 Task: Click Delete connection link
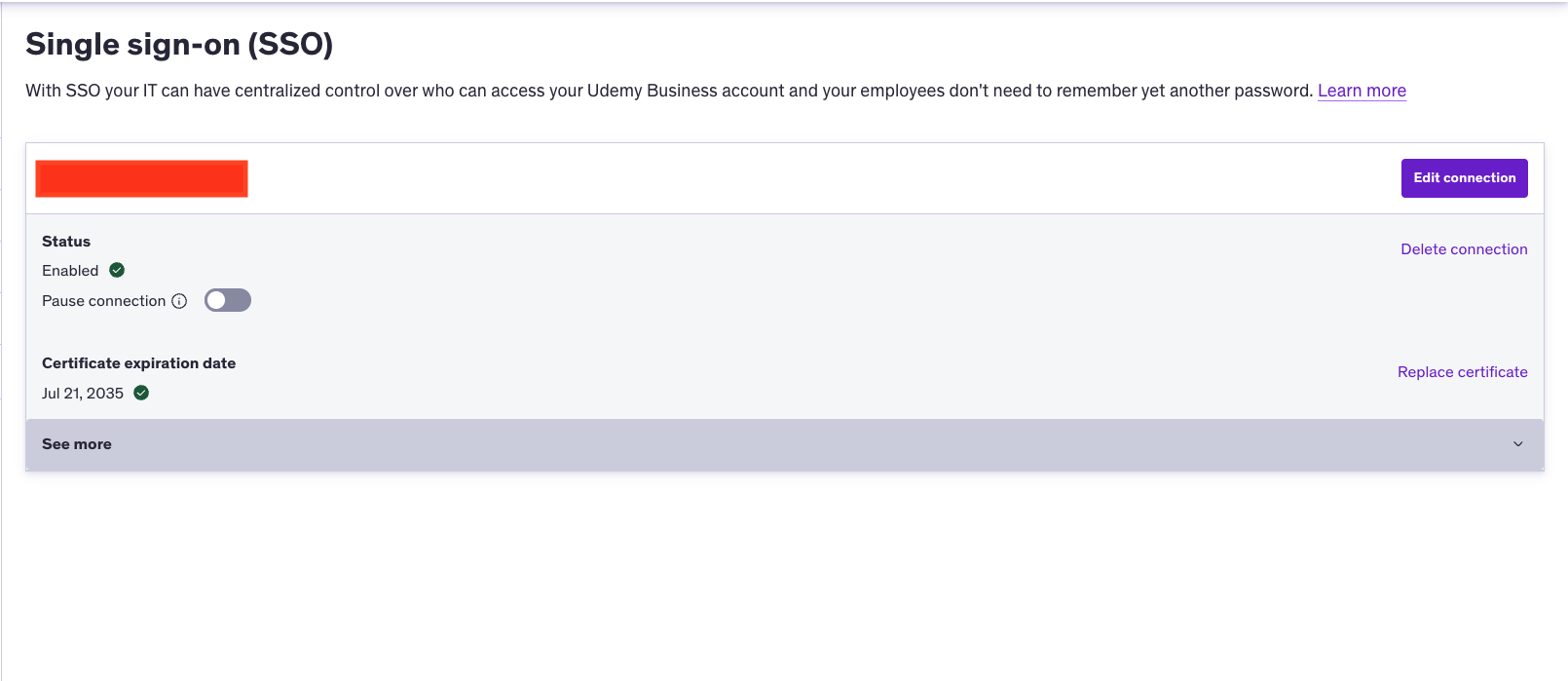[1464, 249]
